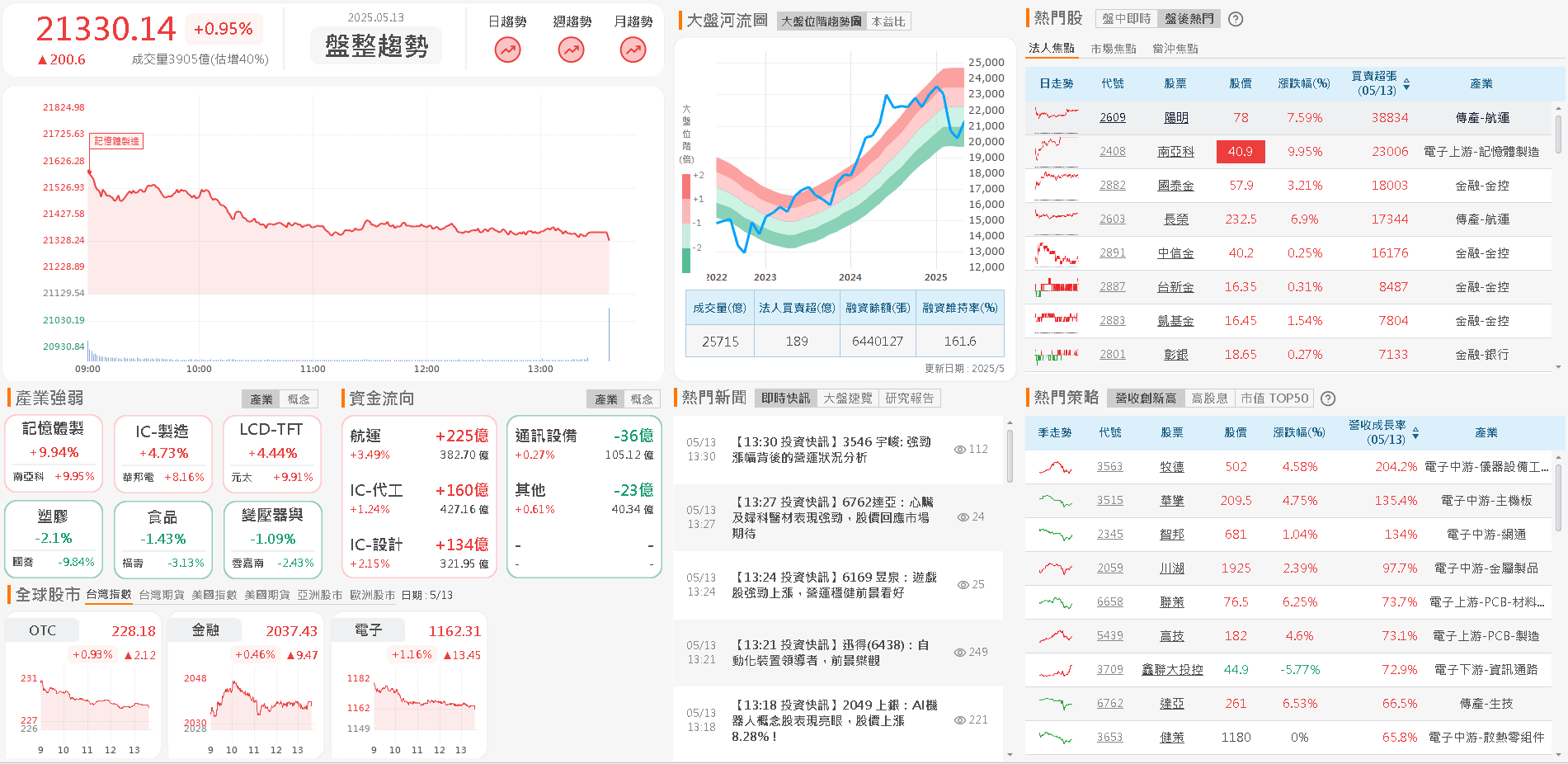Open the 記憶體製 industry card

[x=54, y=454]
